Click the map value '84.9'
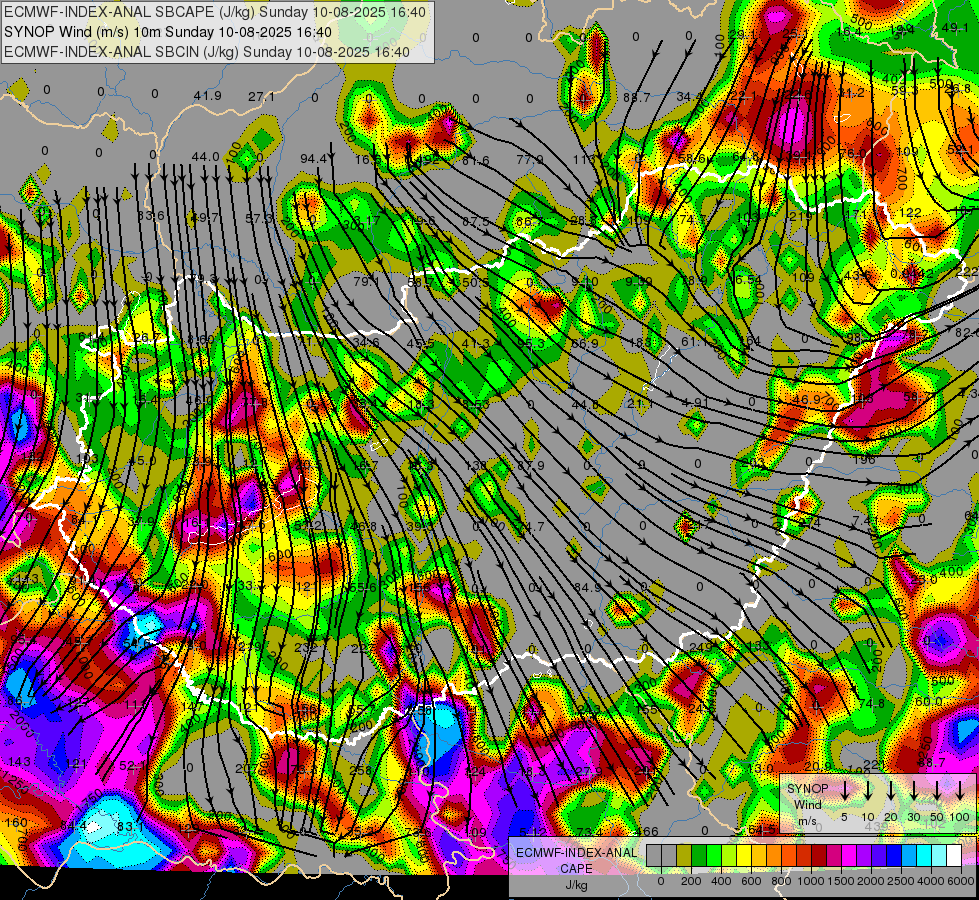Screen dimensions: 979x900 [588, 587]
